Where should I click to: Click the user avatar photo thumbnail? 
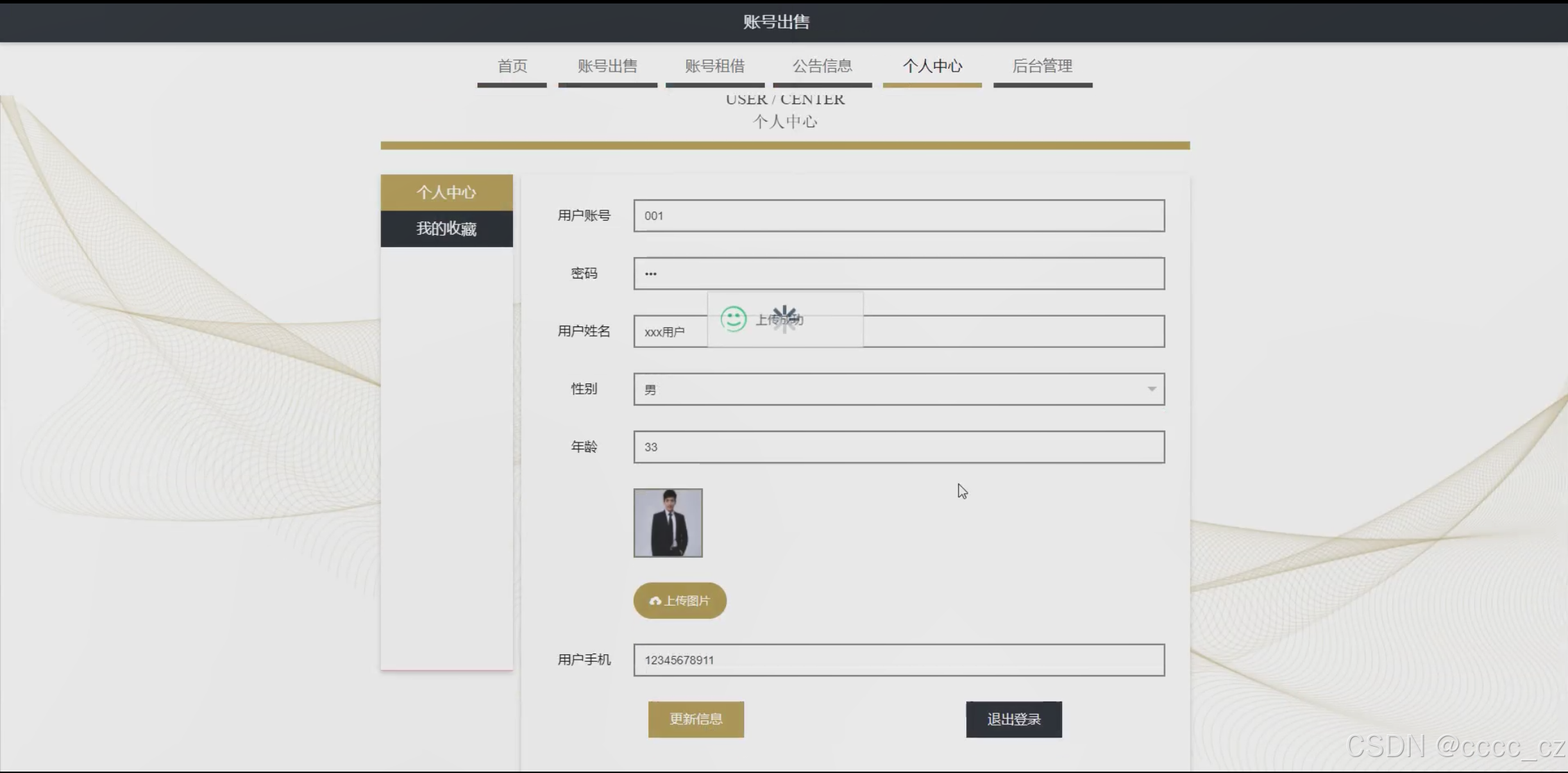[x=668, y=523]
